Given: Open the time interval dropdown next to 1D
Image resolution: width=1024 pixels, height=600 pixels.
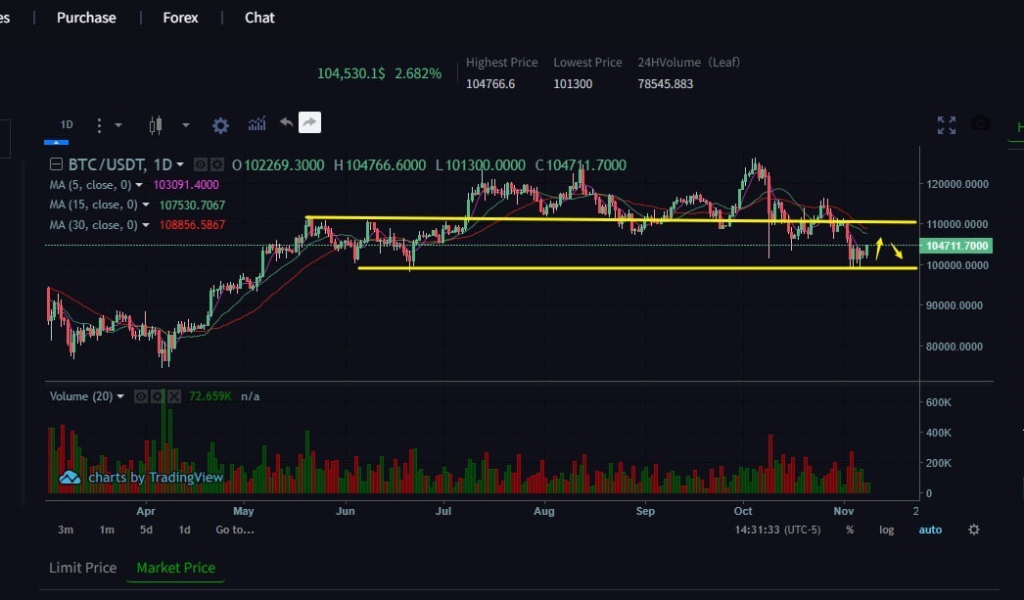Looking at the screenshot, I should click(x=118, y=125).
